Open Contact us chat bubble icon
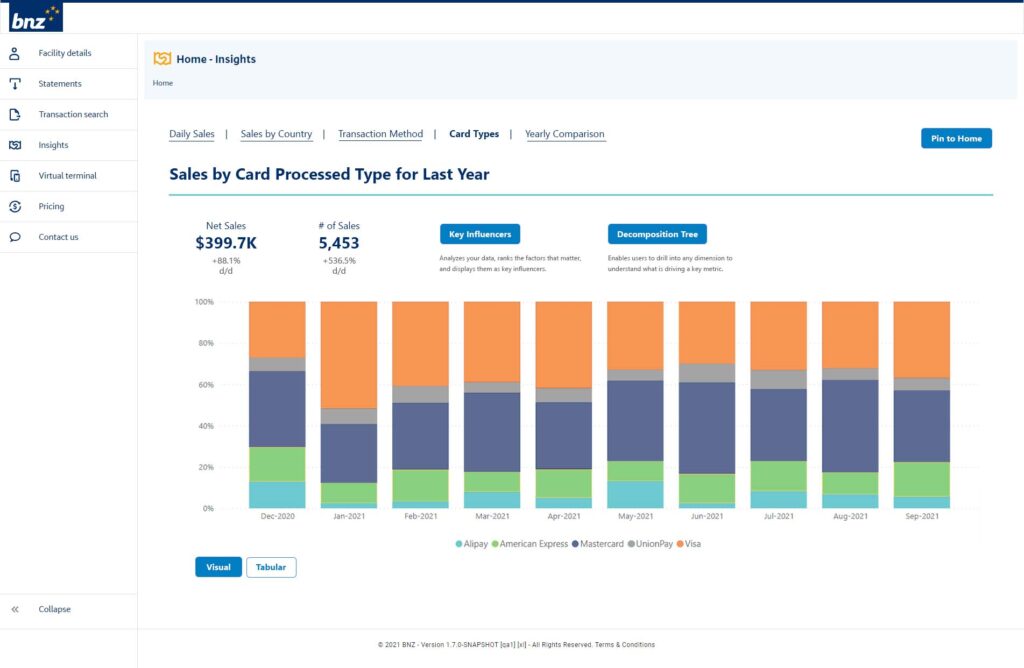This screenshot has width=1024, height=668. 15,237
